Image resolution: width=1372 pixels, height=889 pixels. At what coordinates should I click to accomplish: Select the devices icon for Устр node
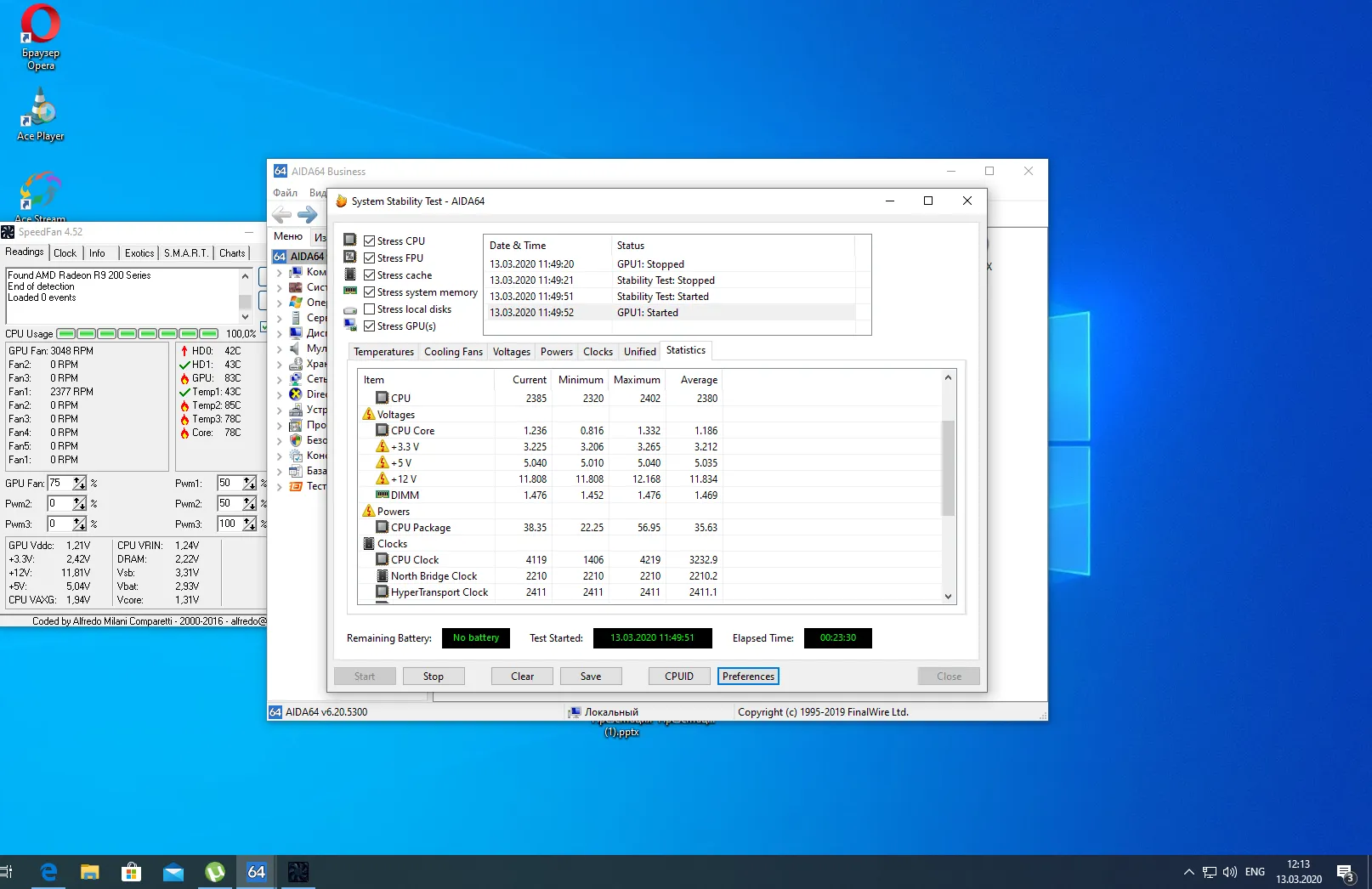296,410
